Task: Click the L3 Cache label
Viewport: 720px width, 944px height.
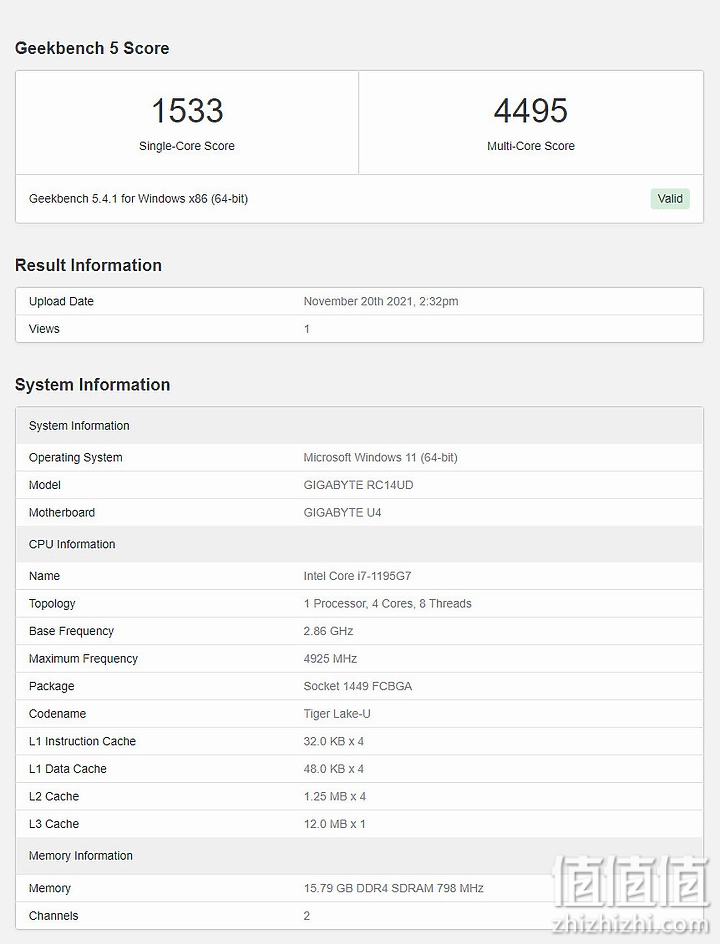Action: pos(54,824)
